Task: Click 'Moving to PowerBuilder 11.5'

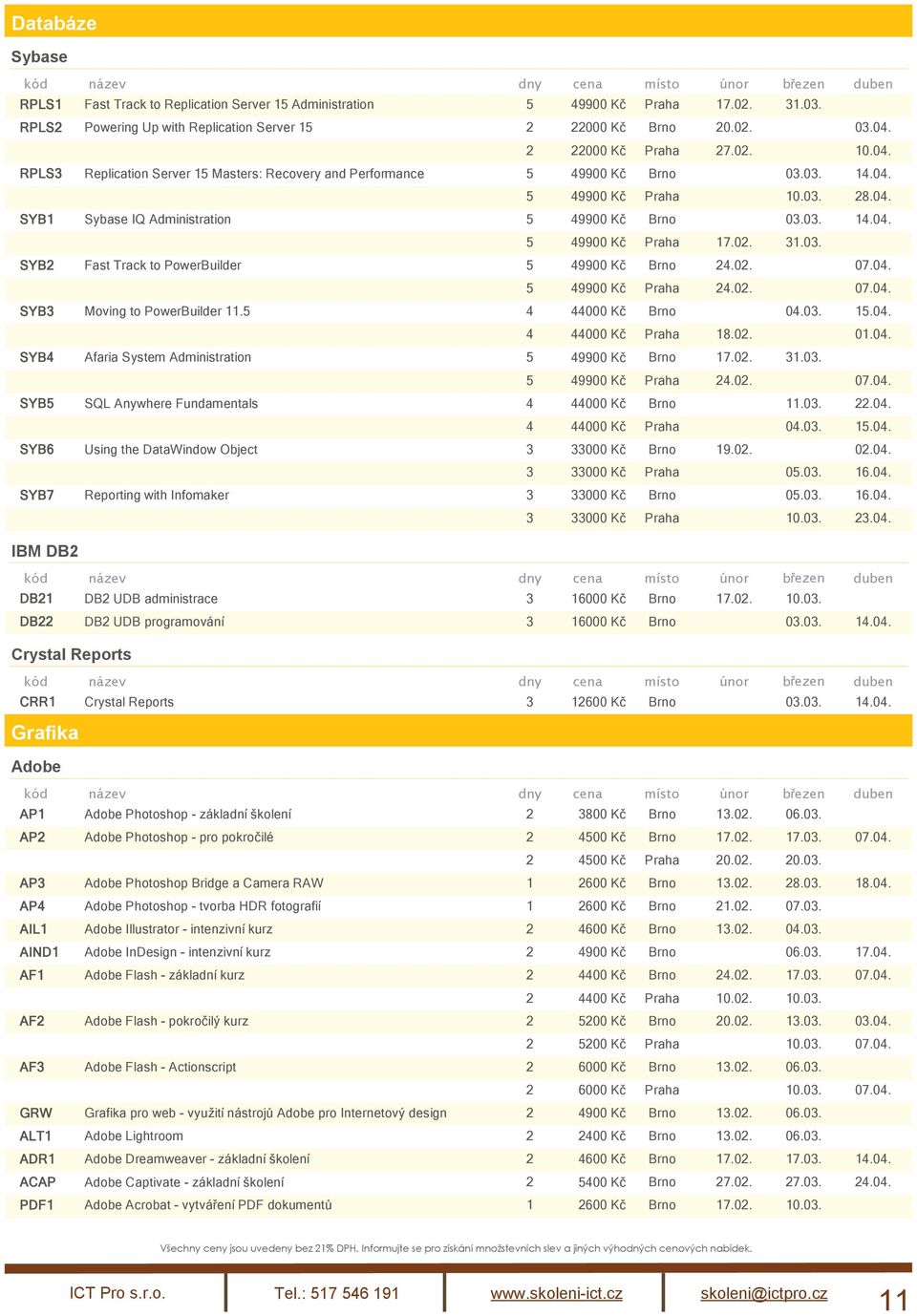Action: coord(167,311)
